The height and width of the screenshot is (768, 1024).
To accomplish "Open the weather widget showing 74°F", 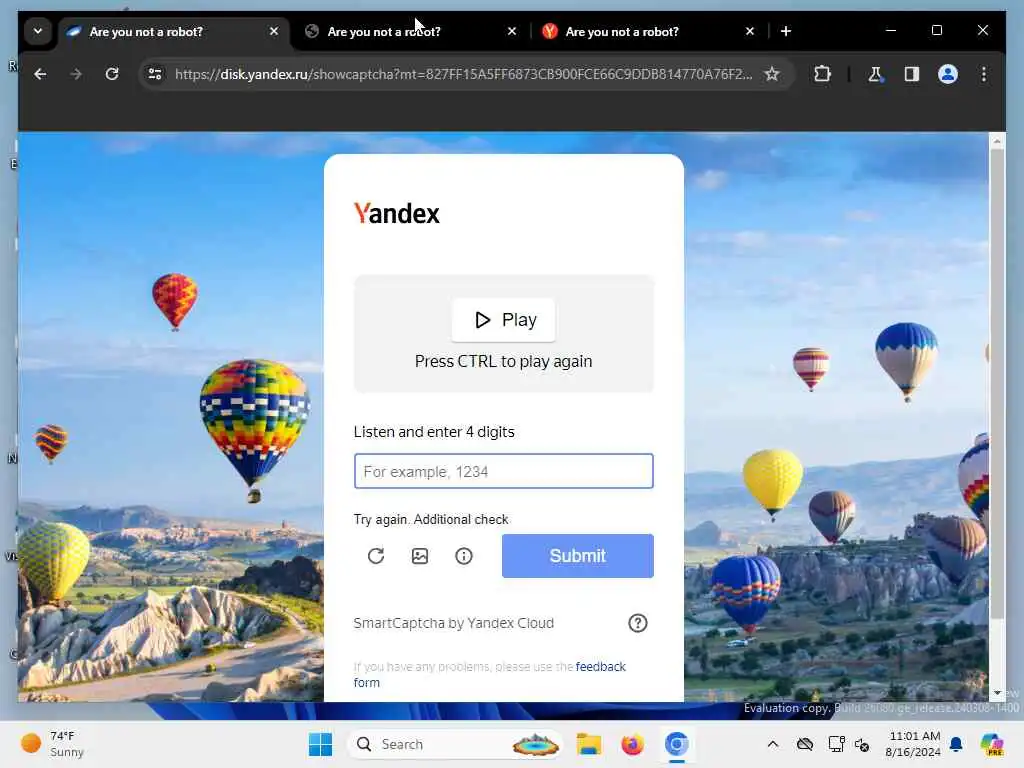I will point(52,744).
